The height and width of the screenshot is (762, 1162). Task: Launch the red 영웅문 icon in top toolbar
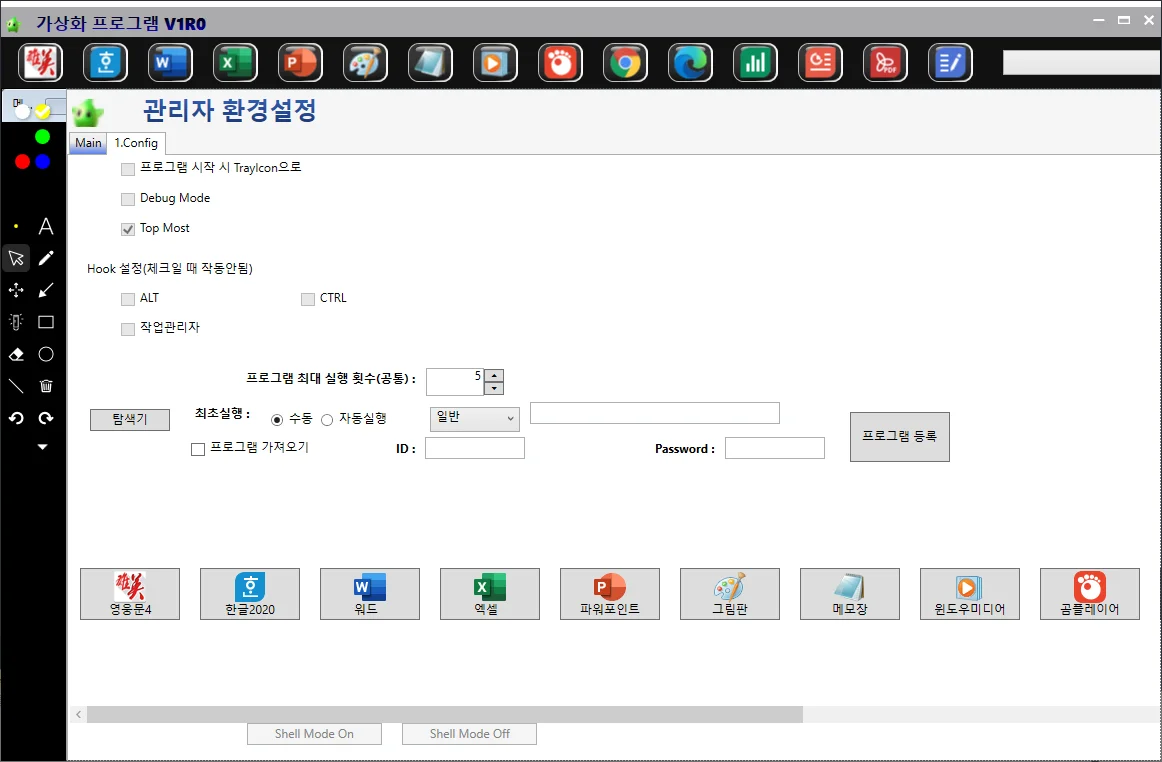click(41, 62)
